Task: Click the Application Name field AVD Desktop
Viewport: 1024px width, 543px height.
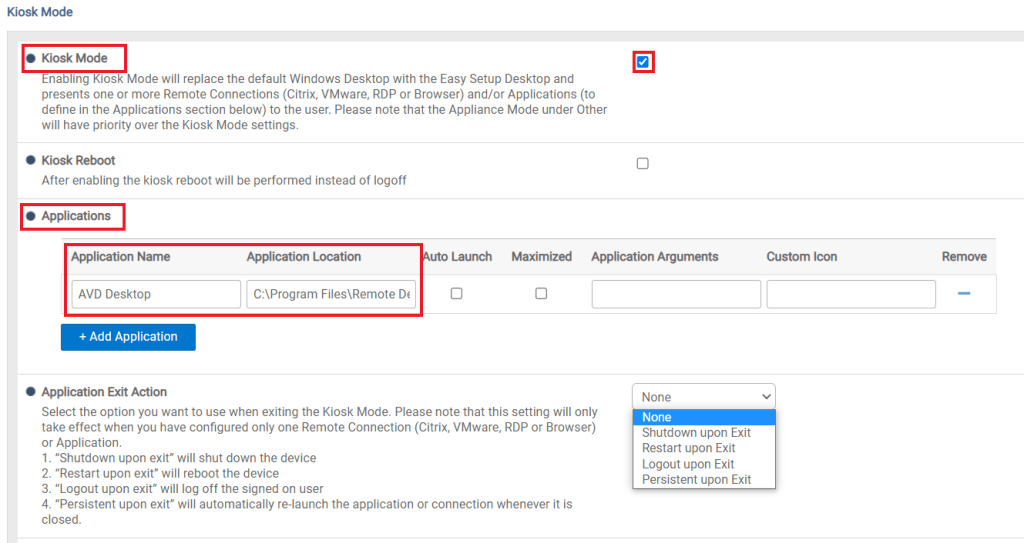Action: [x=156, y=294]
